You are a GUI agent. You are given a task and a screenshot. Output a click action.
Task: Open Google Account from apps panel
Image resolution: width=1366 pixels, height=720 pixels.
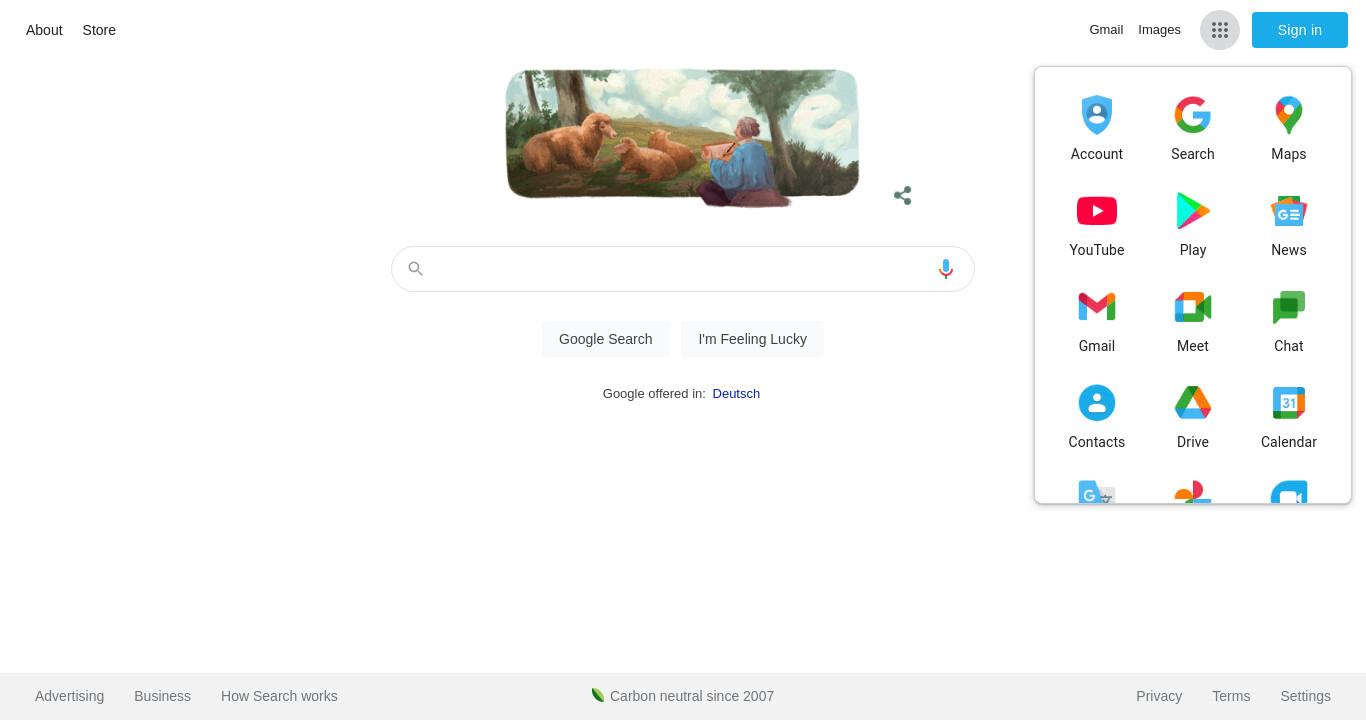pyautogui.click(x=1097, y=128)
